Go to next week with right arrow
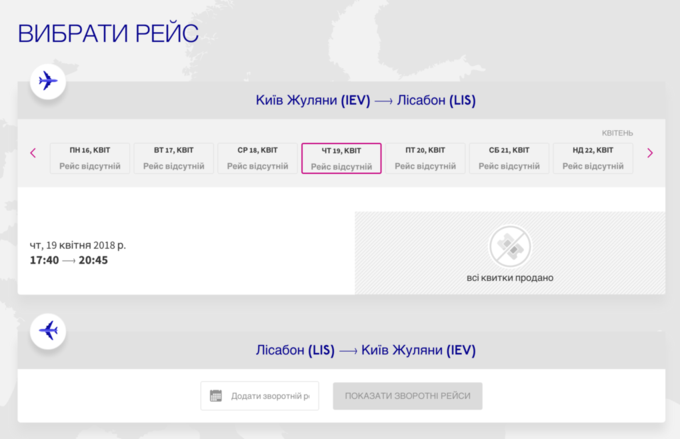680x439 pixels. click(x=650, y=153)
